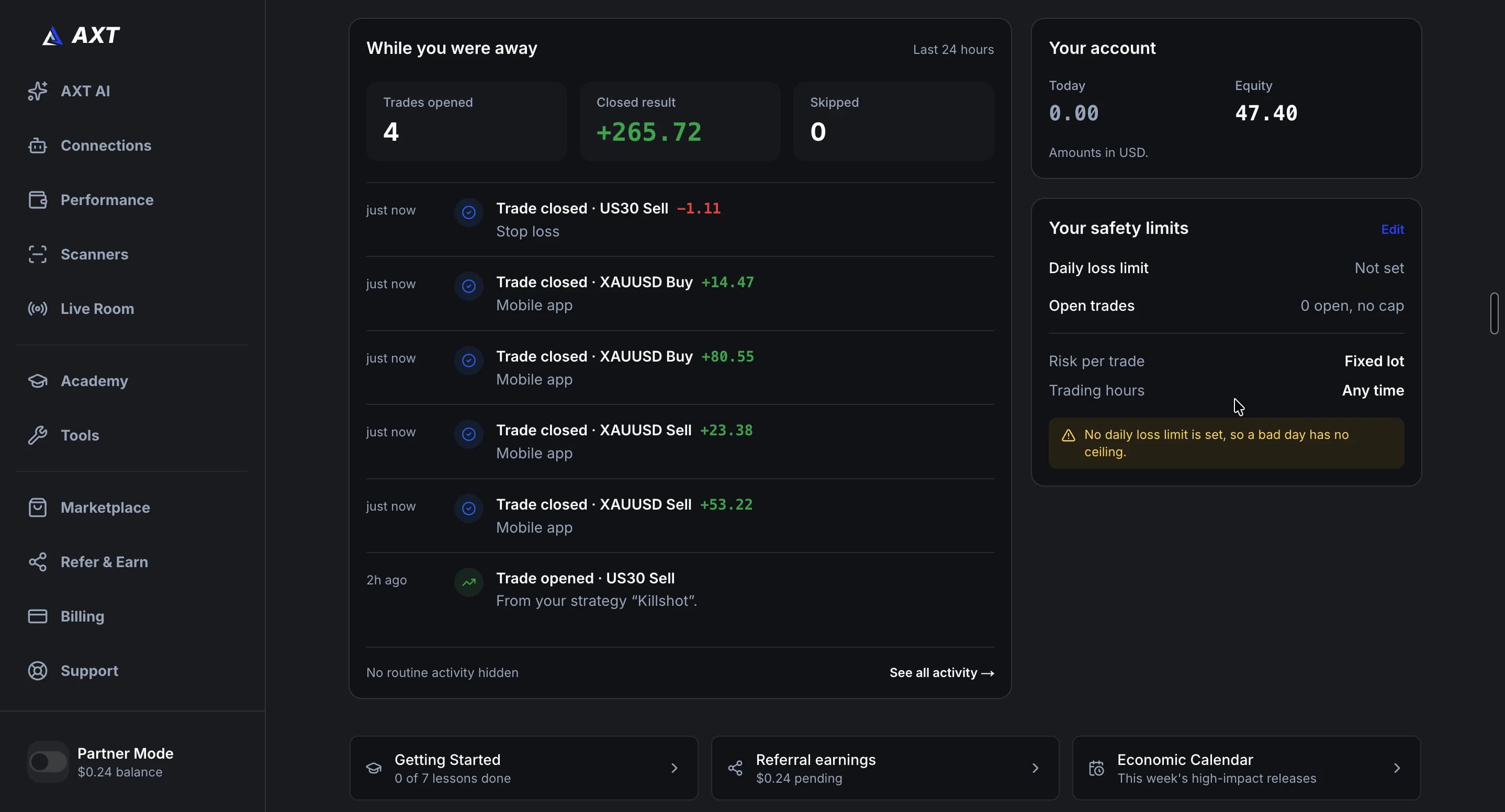
Task: Open the Referral earnings card
Action: [x=885, y=768]
